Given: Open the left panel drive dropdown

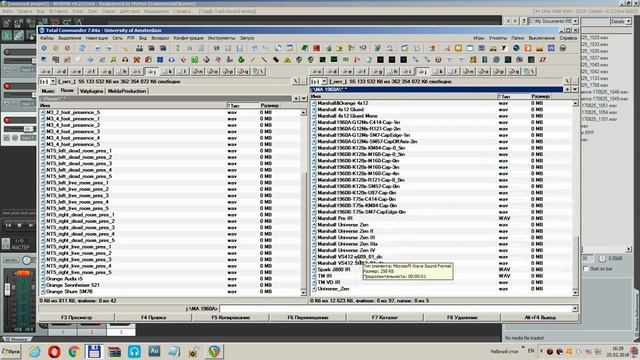Looking at the screenshot, I should [53, 82].
